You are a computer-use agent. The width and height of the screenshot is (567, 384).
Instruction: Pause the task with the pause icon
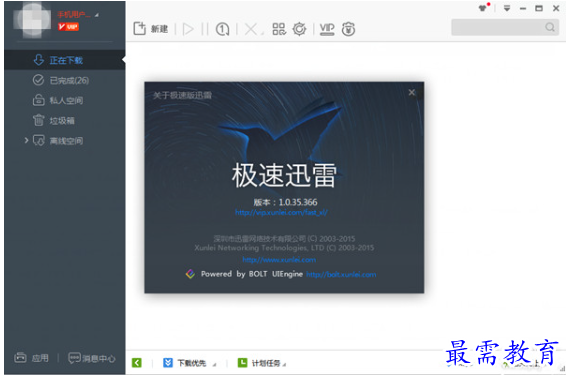205,29
